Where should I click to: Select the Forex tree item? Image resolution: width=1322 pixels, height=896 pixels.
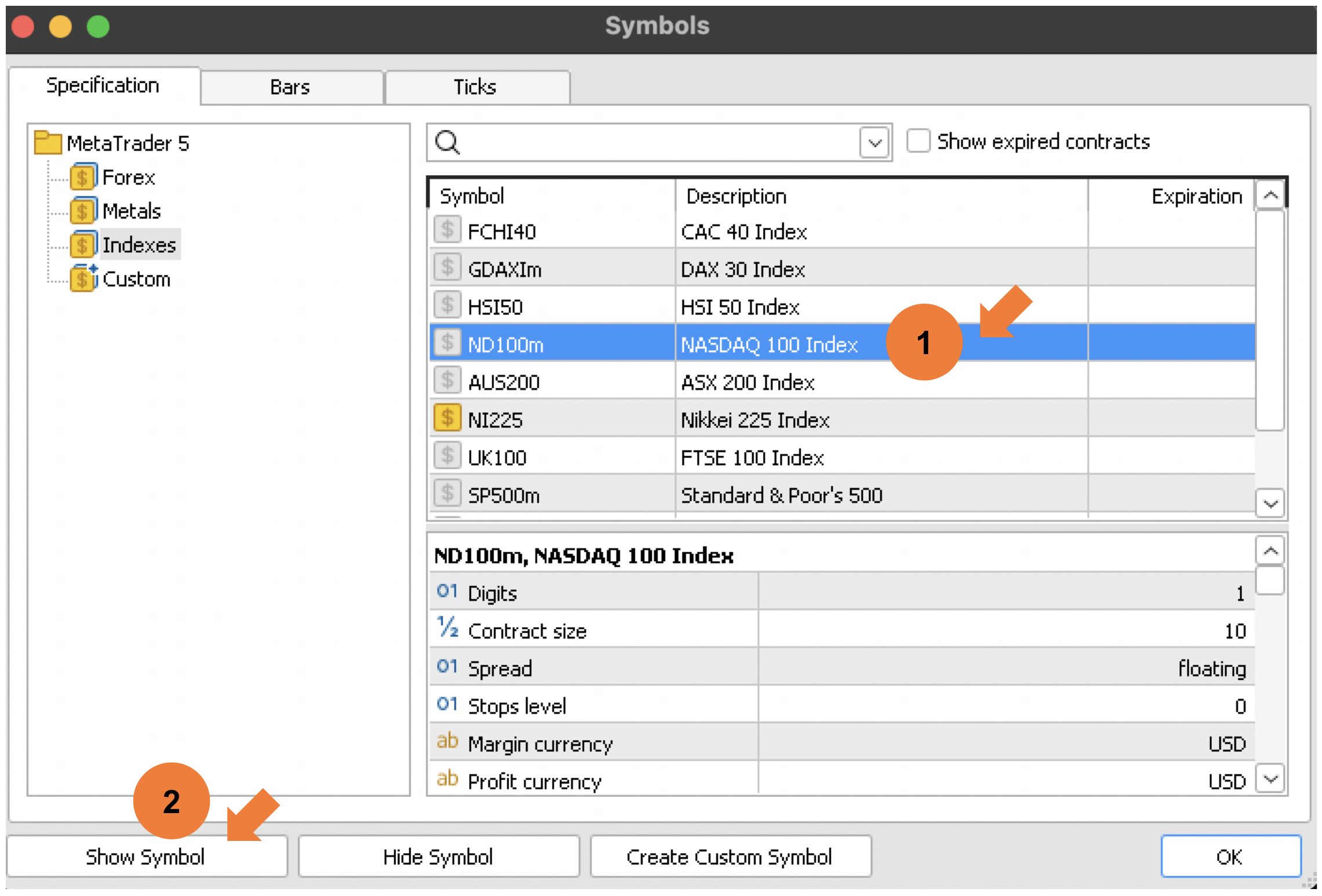(129, 177)
